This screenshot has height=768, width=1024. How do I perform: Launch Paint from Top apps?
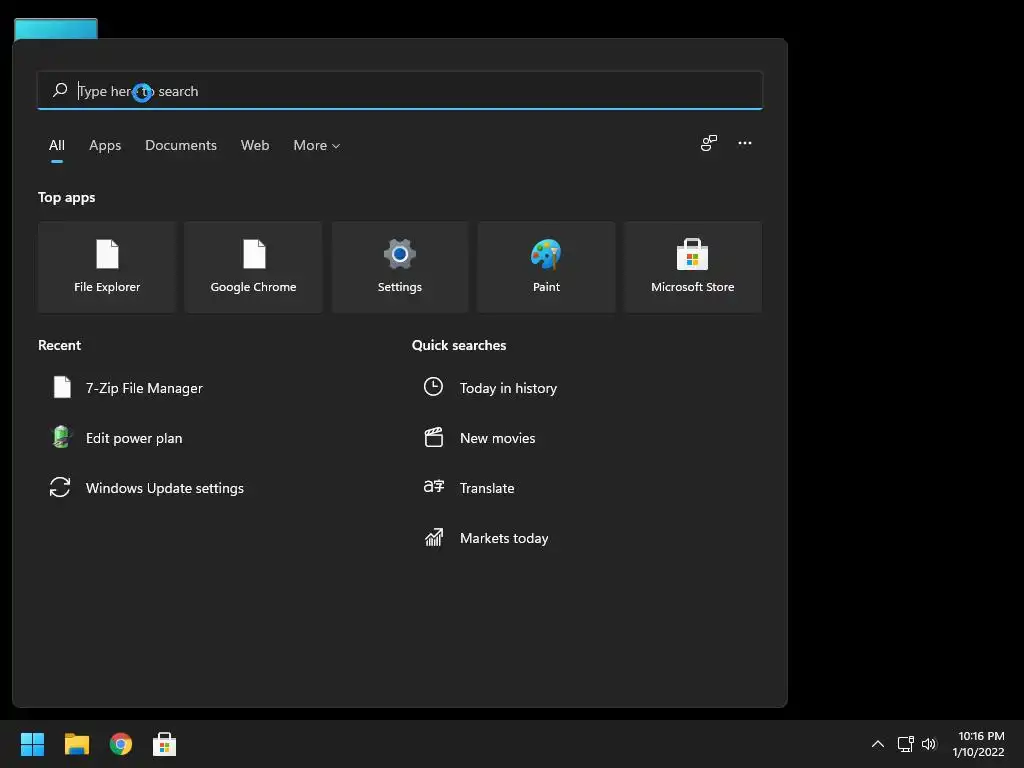click(x=546, y=267)
